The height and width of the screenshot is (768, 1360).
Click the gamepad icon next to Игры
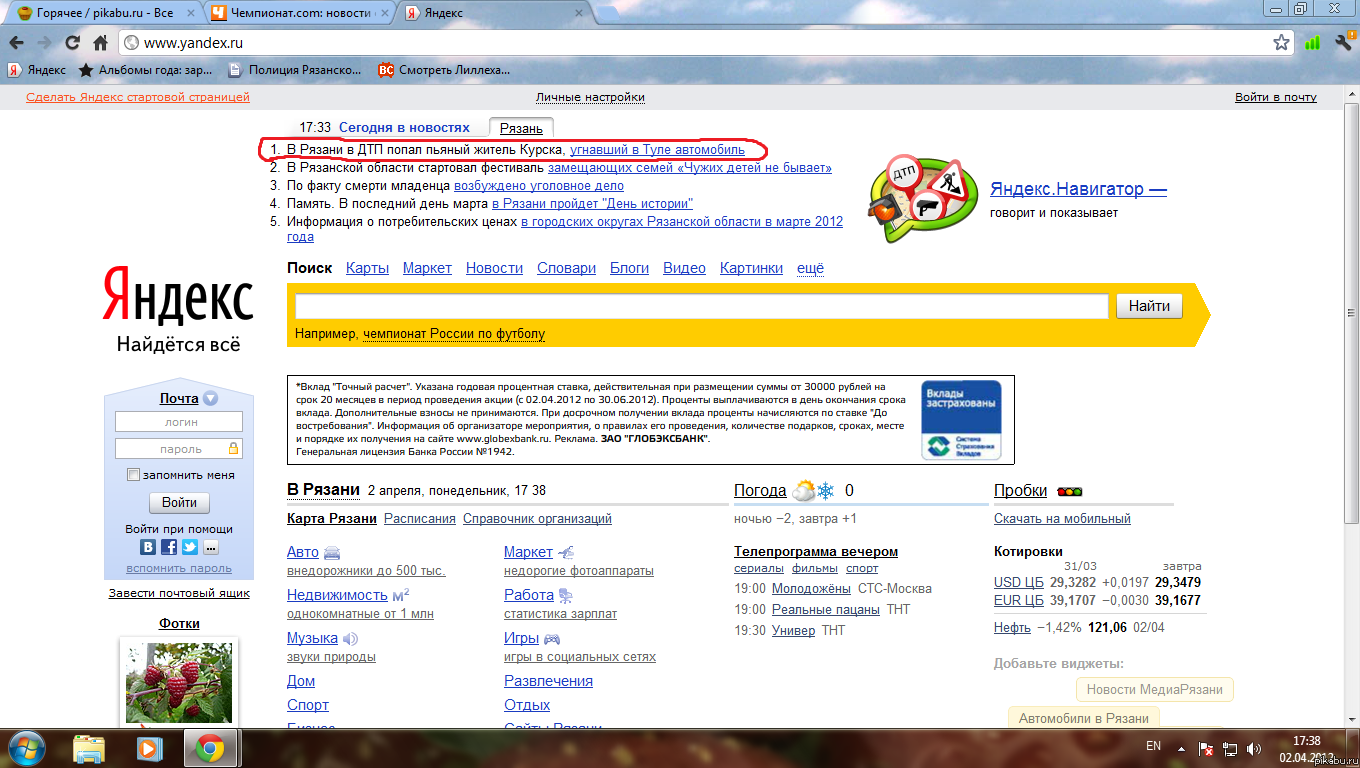pos(552,638)
